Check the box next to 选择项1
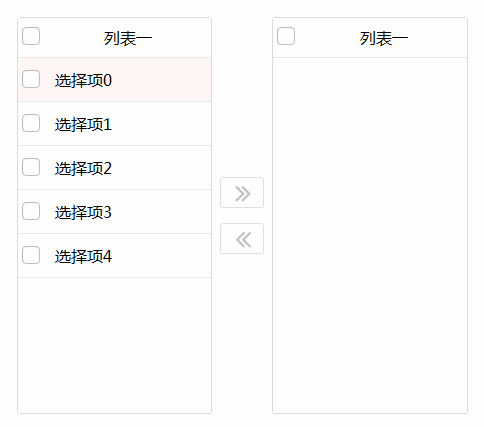Image resolution: width=484 pixels, height=427 pixels. point(31,123)
